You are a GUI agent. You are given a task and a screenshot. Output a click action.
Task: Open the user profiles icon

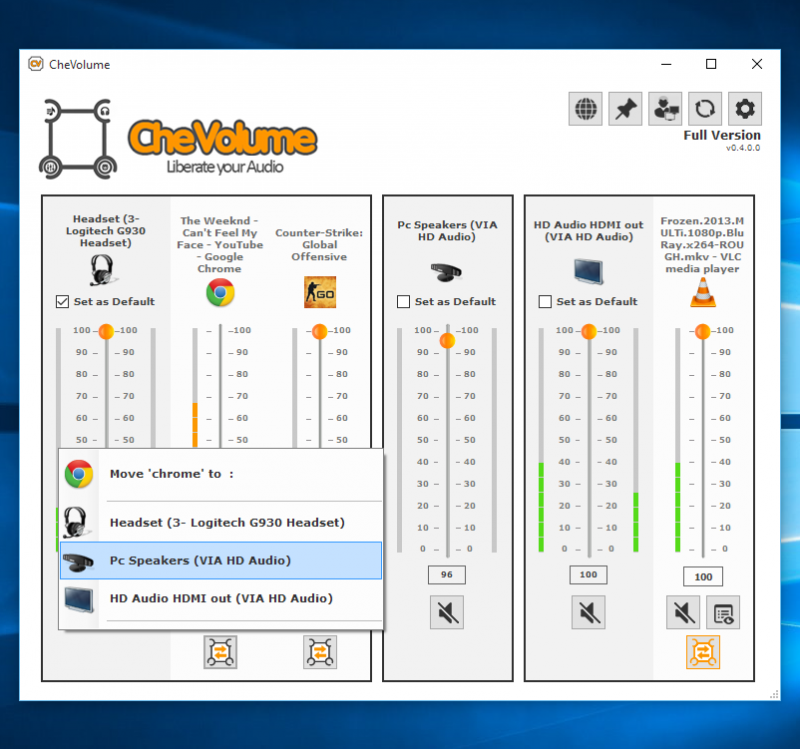pos(665,109)
